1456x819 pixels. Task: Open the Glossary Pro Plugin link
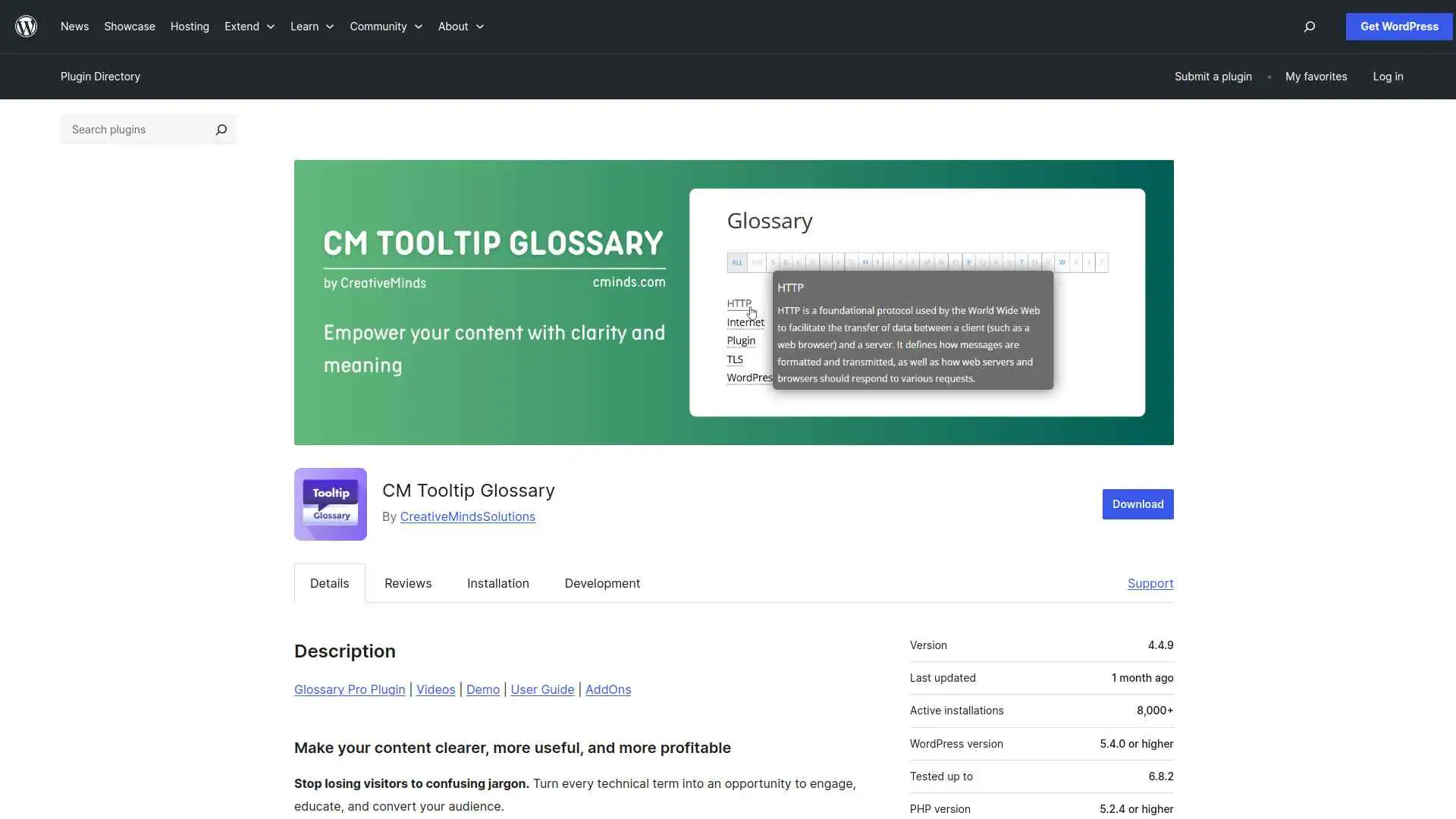click(349, 689)
